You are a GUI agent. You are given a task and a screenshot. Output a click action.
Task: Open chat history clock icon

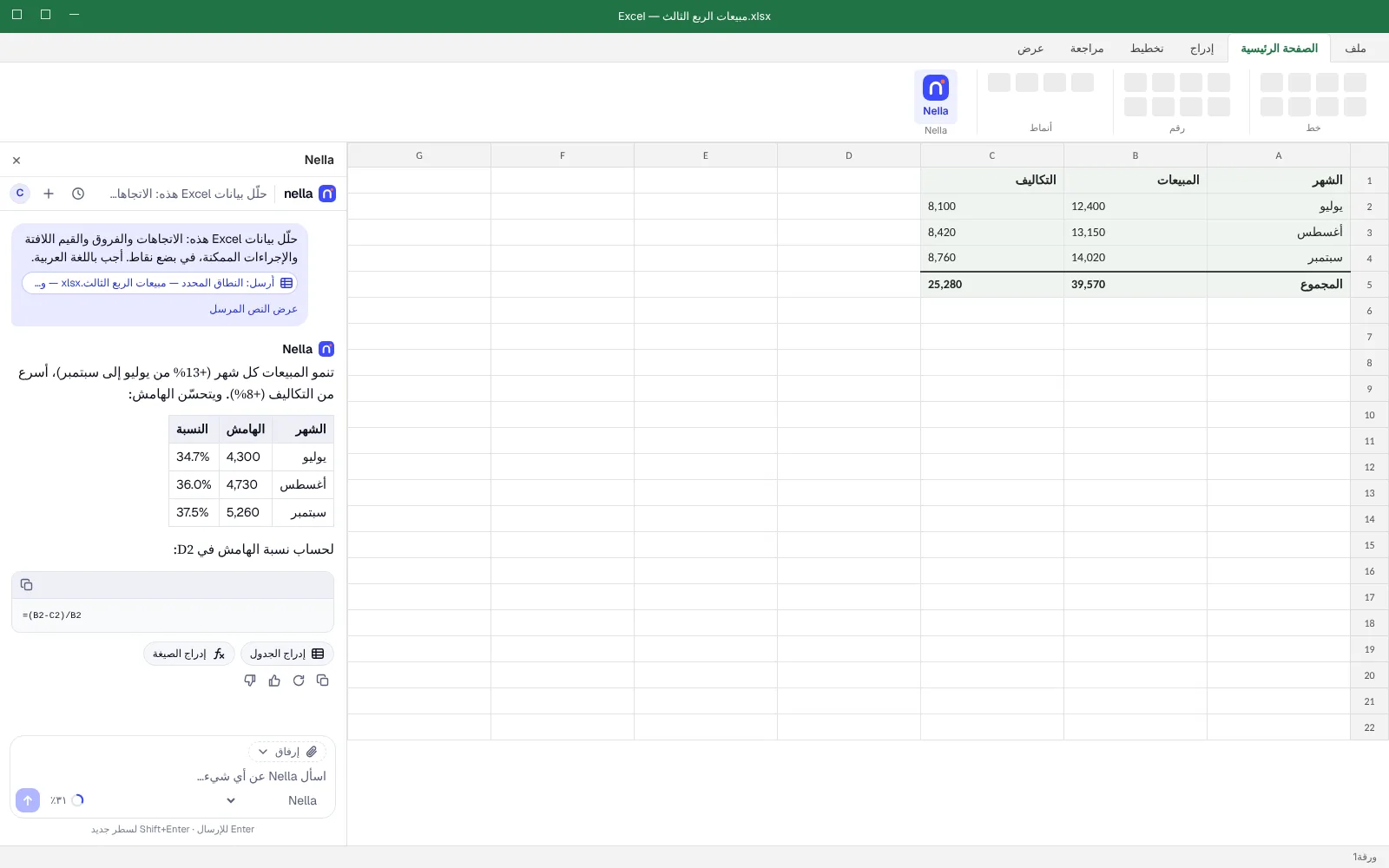(x=78, y=194)
